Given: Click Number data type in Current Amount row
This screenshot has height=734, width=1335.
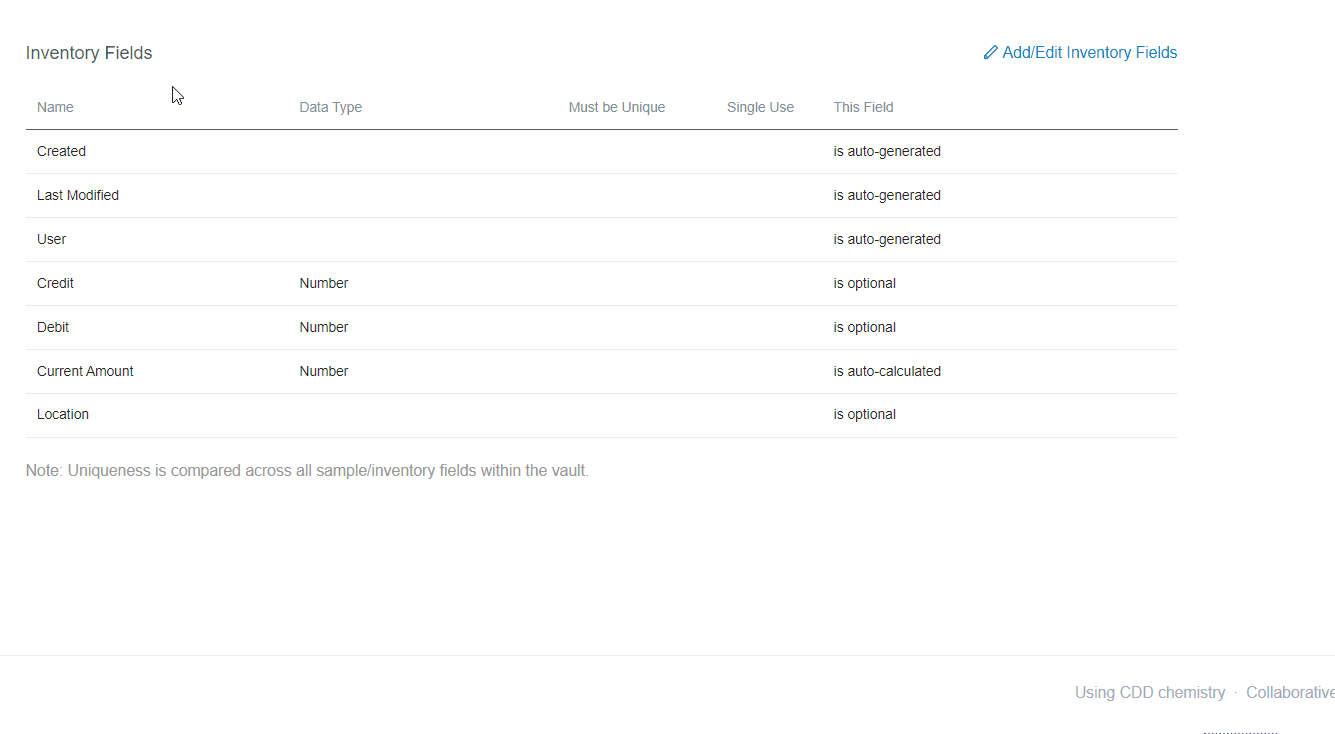Looking at the screenshot, I should click(324, 371).
